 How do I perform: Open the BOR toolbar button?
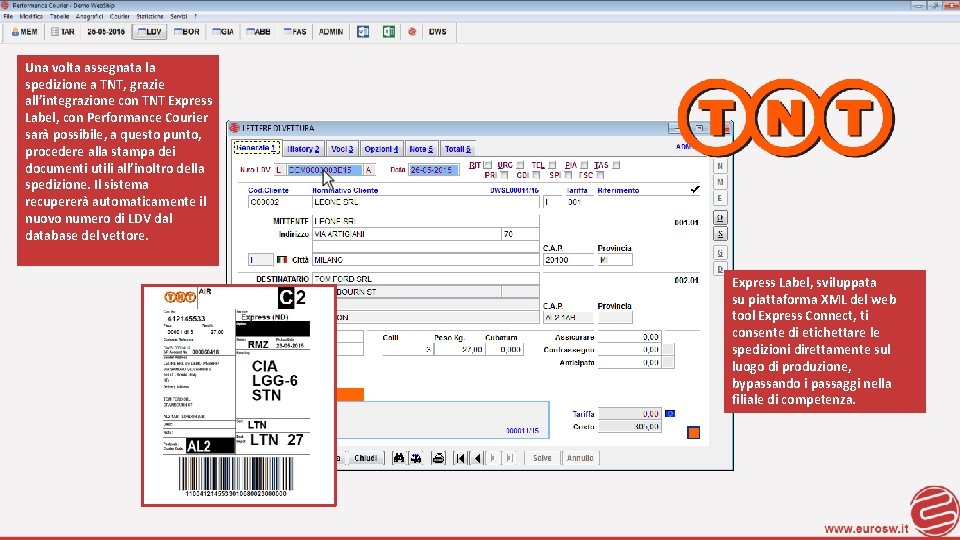pos(187,32)
